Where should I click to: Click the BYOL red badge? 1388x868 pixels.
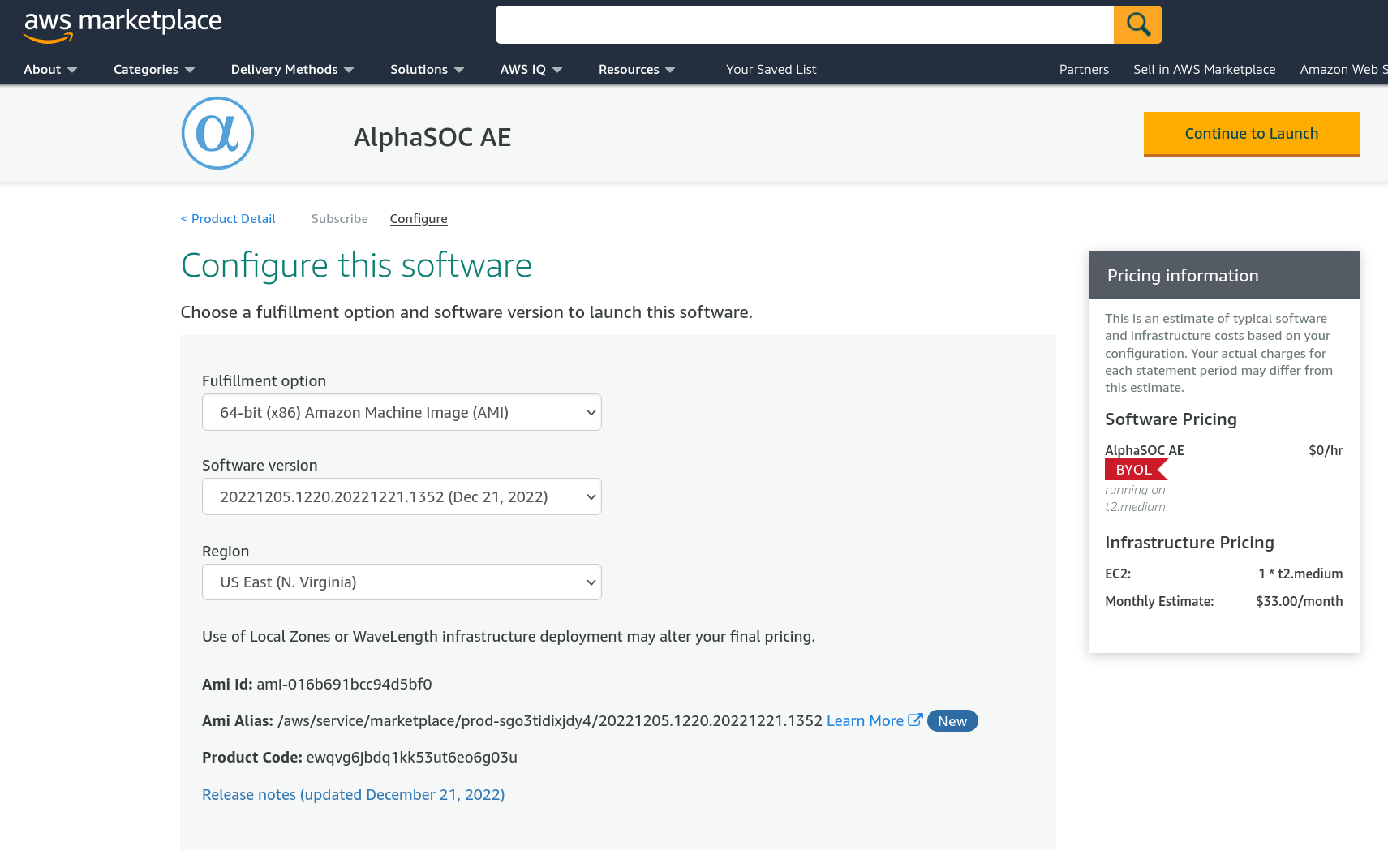(1136, 470)
